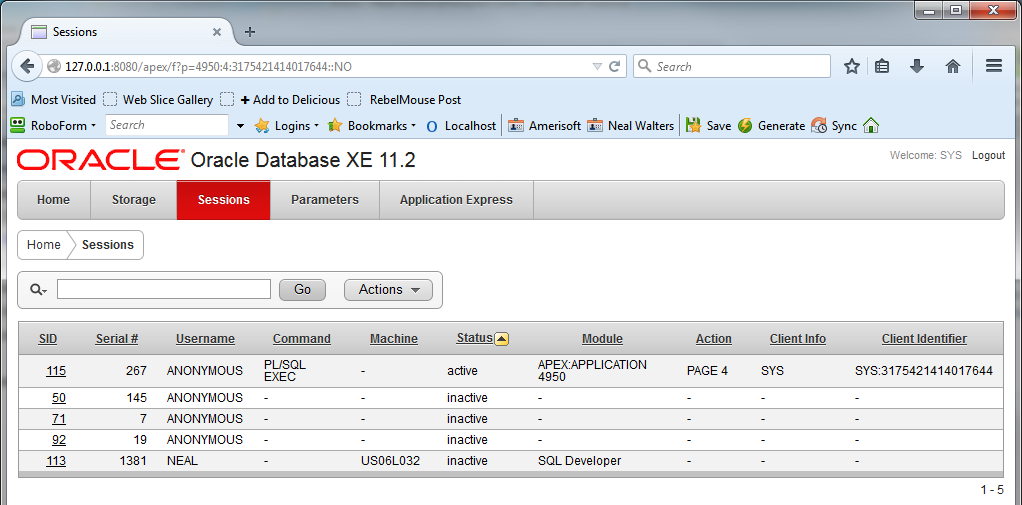Image resolution: width=1022 pixels, height=505 pixels.
Task: Open the URL history dropdown arrow
Action: tap(597, 66)
